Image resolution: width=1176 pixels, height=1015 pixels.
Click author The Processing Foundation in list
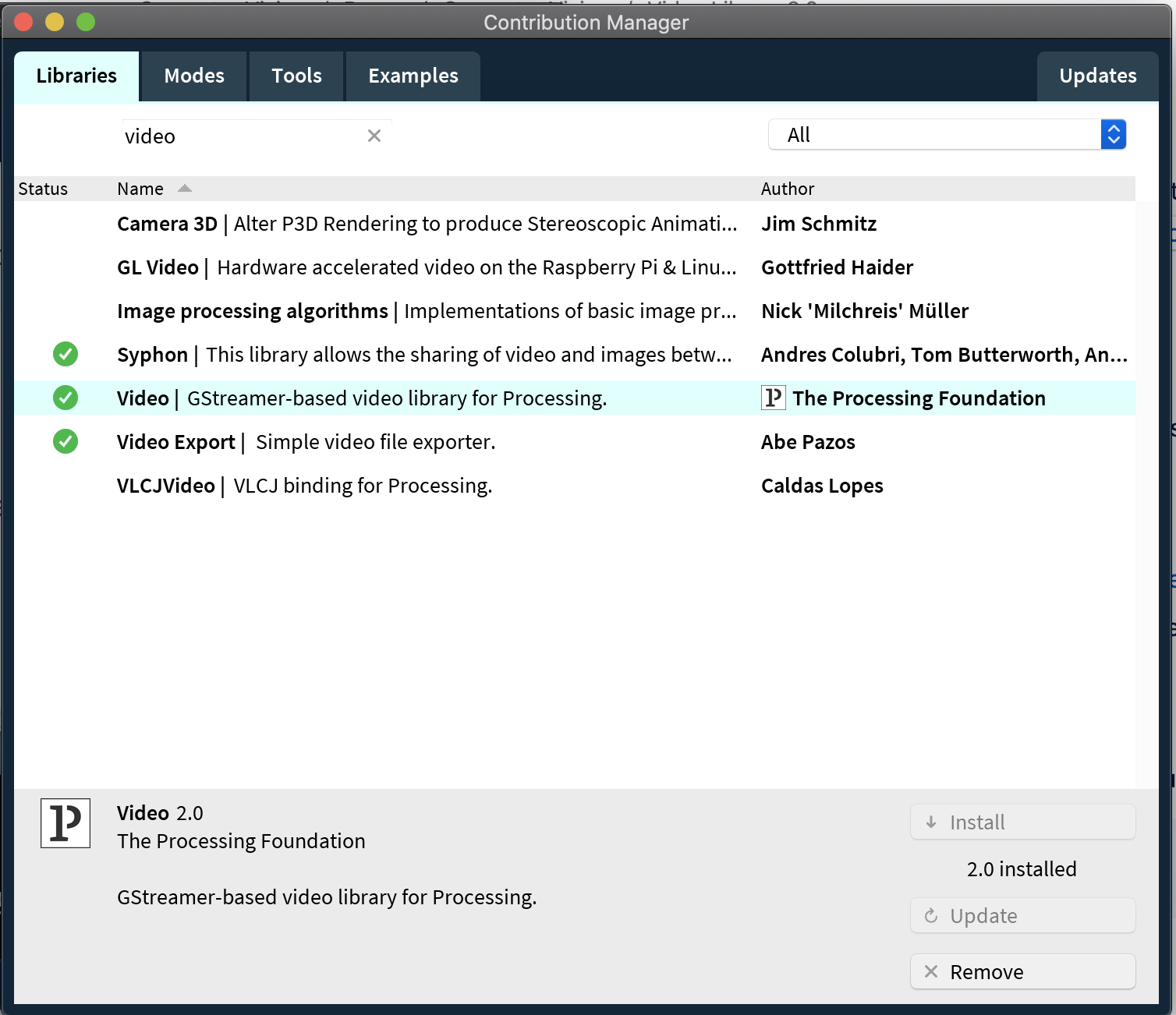(x=919, y=398)
